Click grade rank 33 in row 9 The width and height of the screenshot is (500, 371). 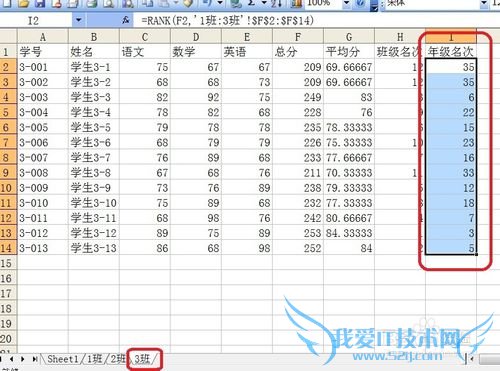point(451,173)
